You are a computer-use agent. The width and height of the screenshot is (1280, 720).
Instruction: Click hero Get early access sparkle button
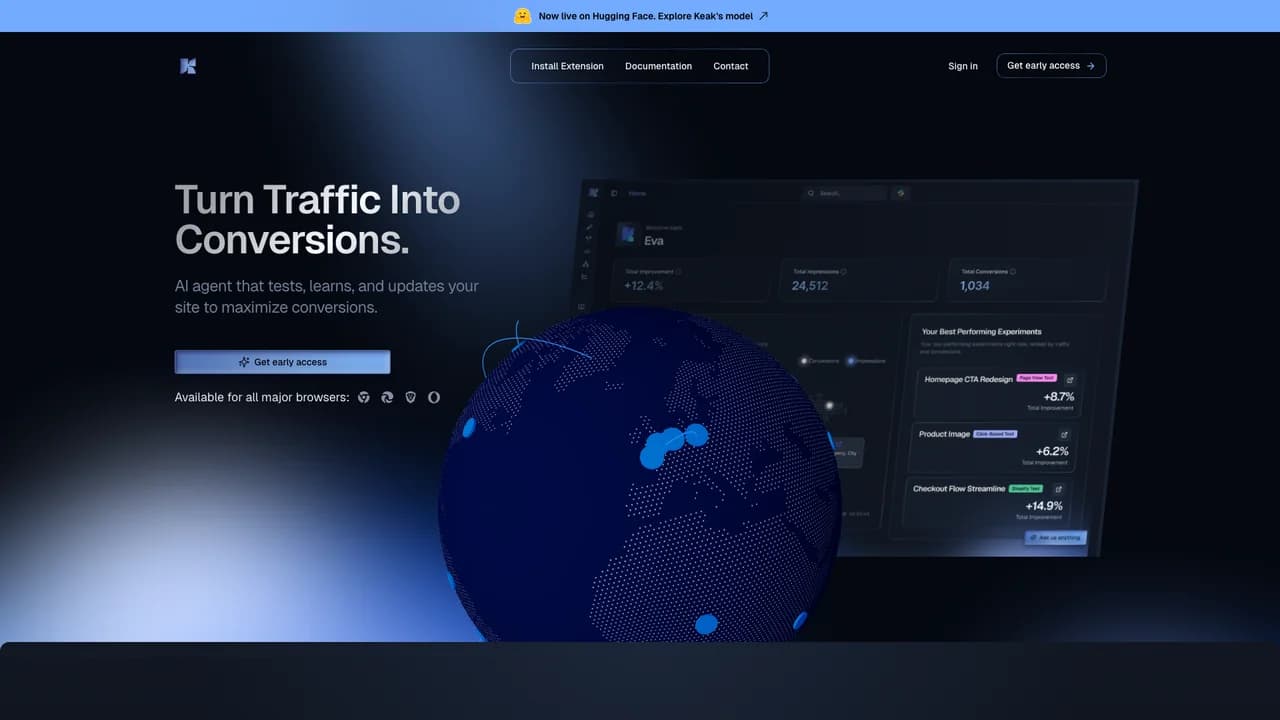283,362
